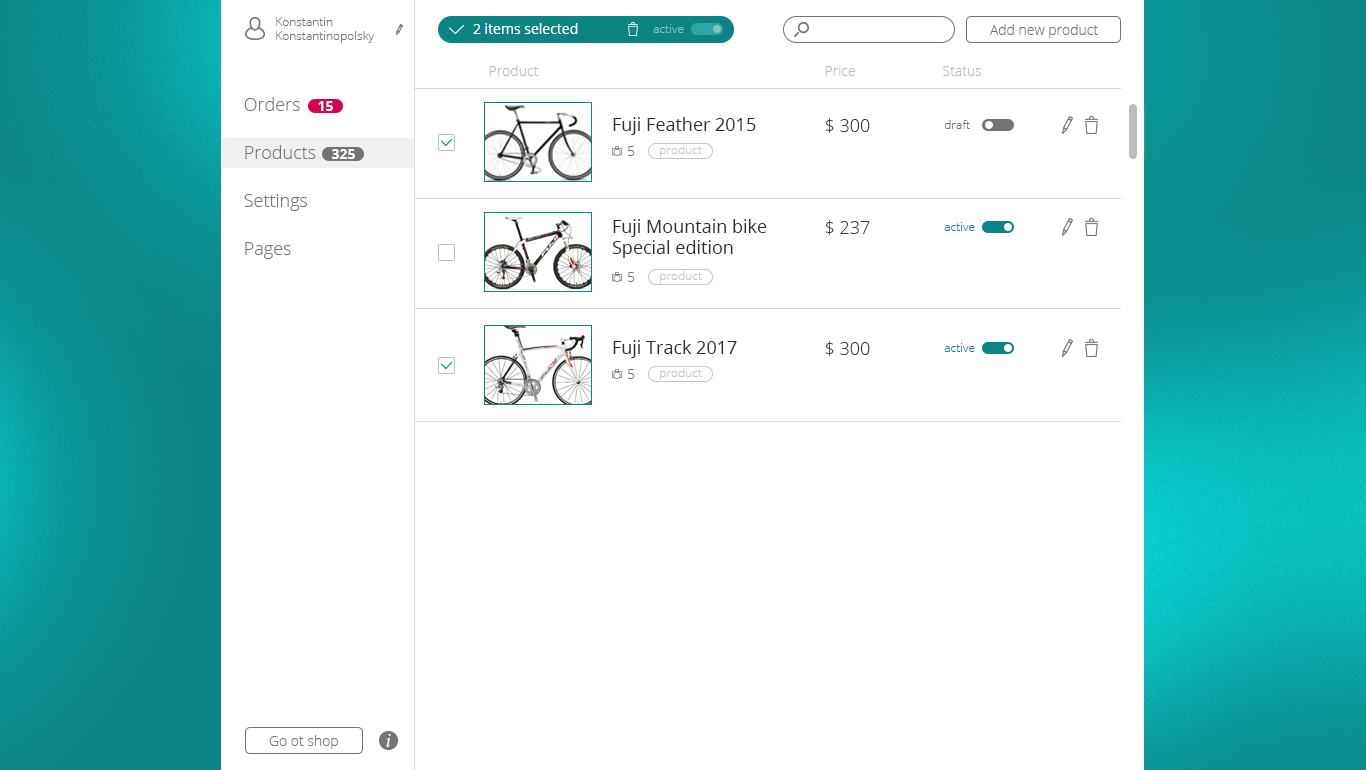The image size is (1366, 770).
Task: Edit Fuji Mountain bike Special edition
Action: click(x=1067, y=227)
